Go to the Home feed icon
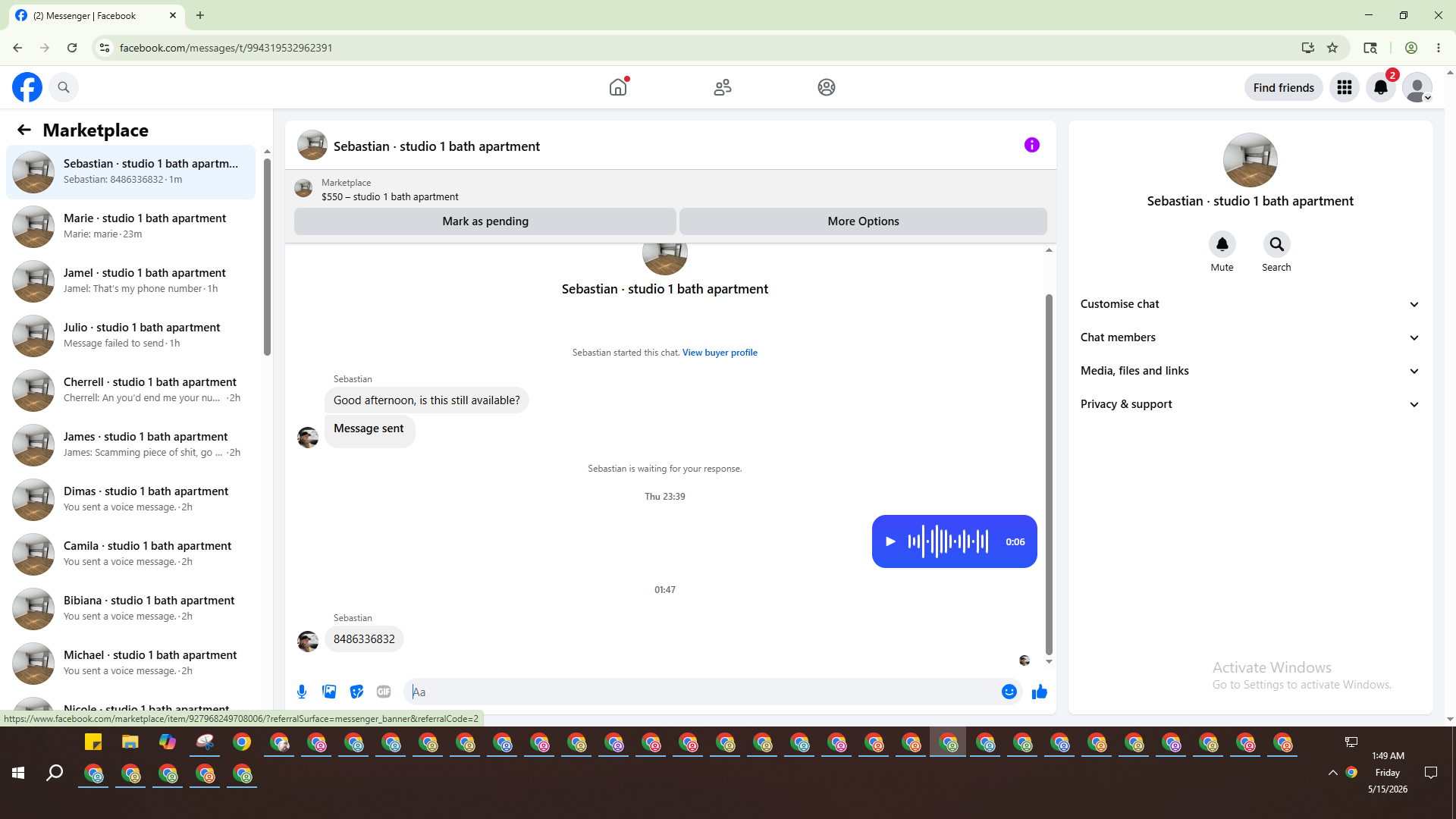This screenshot has width=1456, height=819. (x=618, y=87)
